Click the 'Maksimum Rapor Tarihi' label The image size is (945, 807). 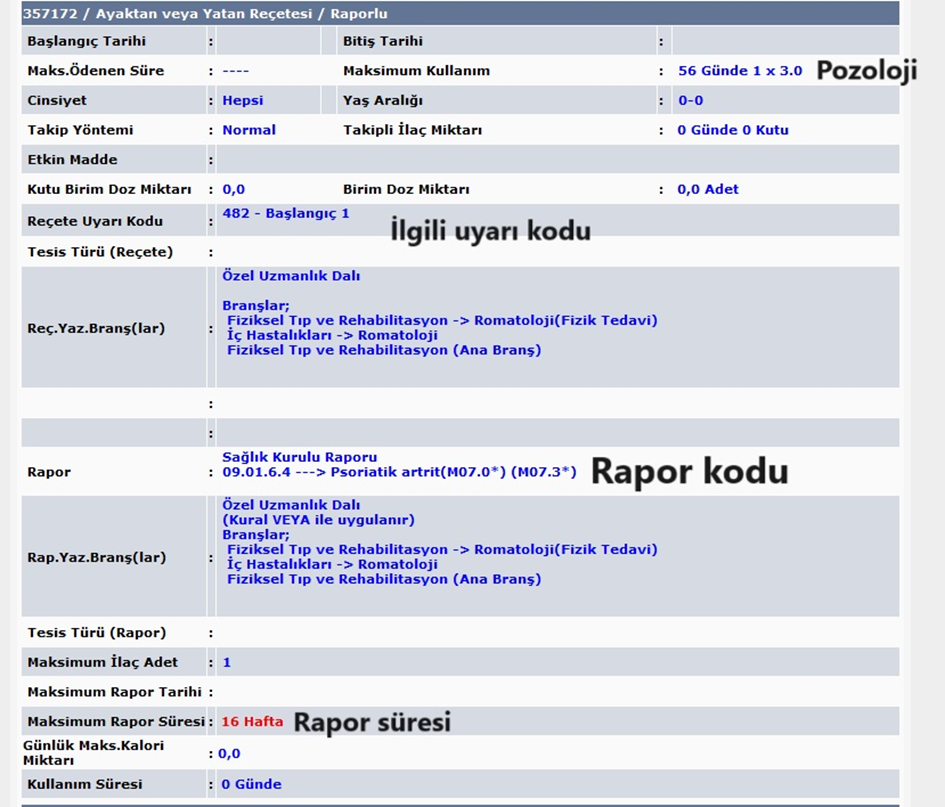click(115, 692)
